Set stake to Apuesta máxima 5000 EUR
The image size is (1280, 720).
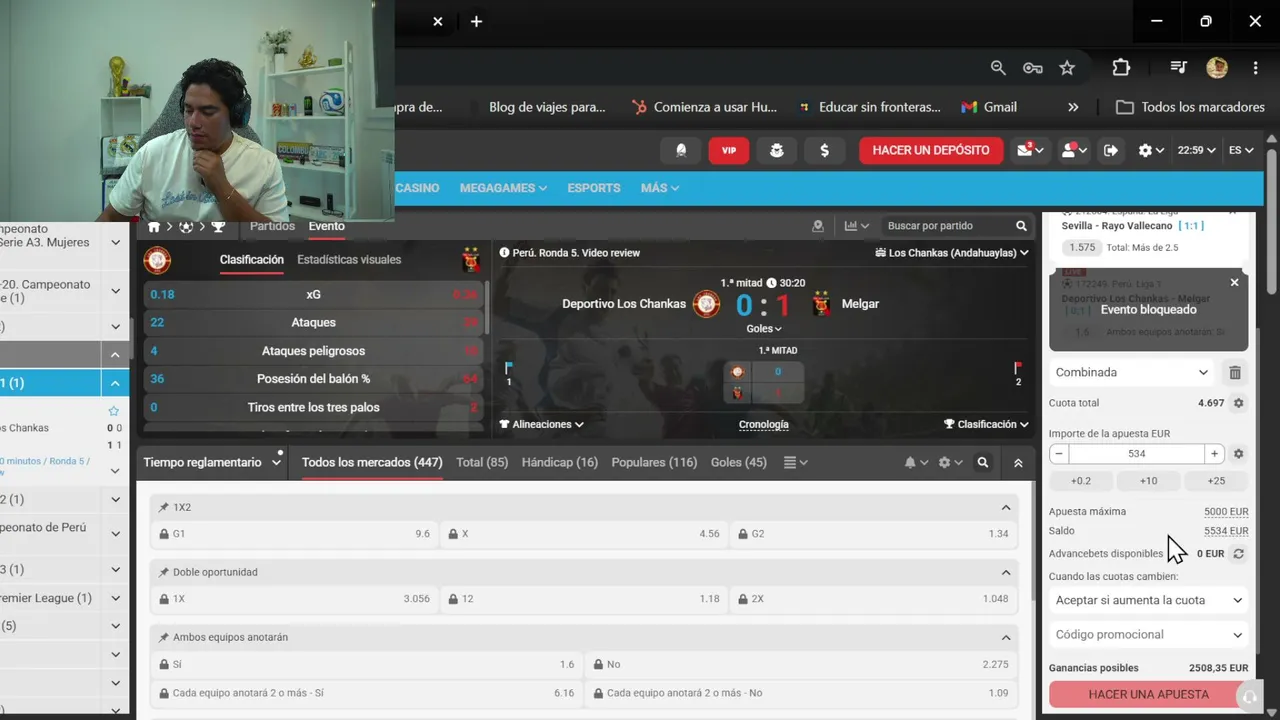(1226, 512)
